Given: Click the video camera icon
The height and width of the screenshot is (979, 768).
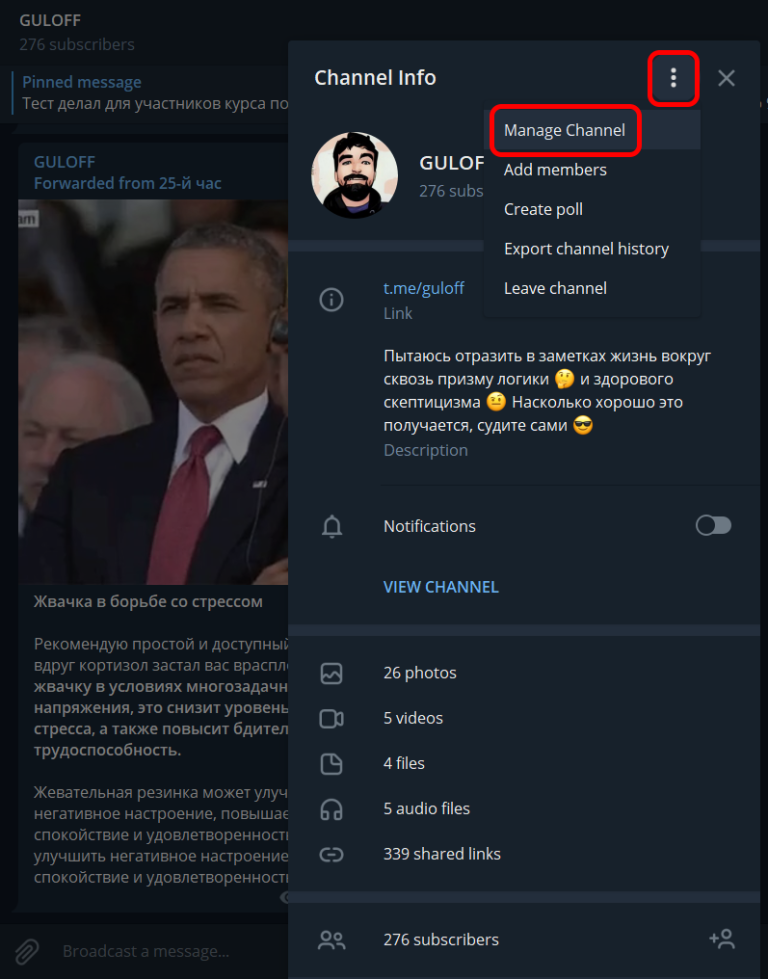Looking at the screenshot, I should click(x=331, y=719).
